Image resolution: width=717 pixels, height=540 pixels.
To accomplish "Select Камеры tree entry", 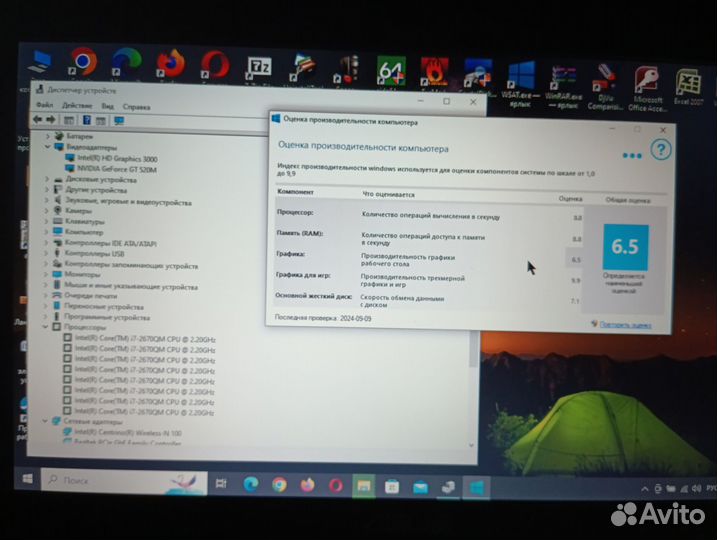I will (x=73, y=211).
